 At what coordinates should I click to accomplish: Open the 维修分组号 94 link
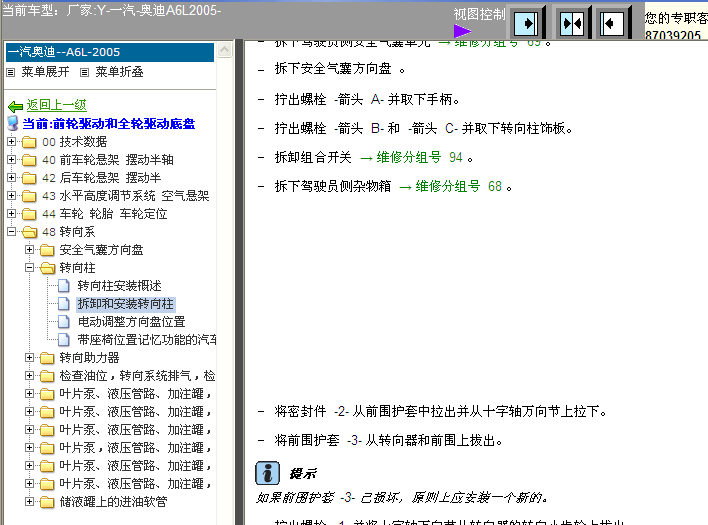pos(411,158)
